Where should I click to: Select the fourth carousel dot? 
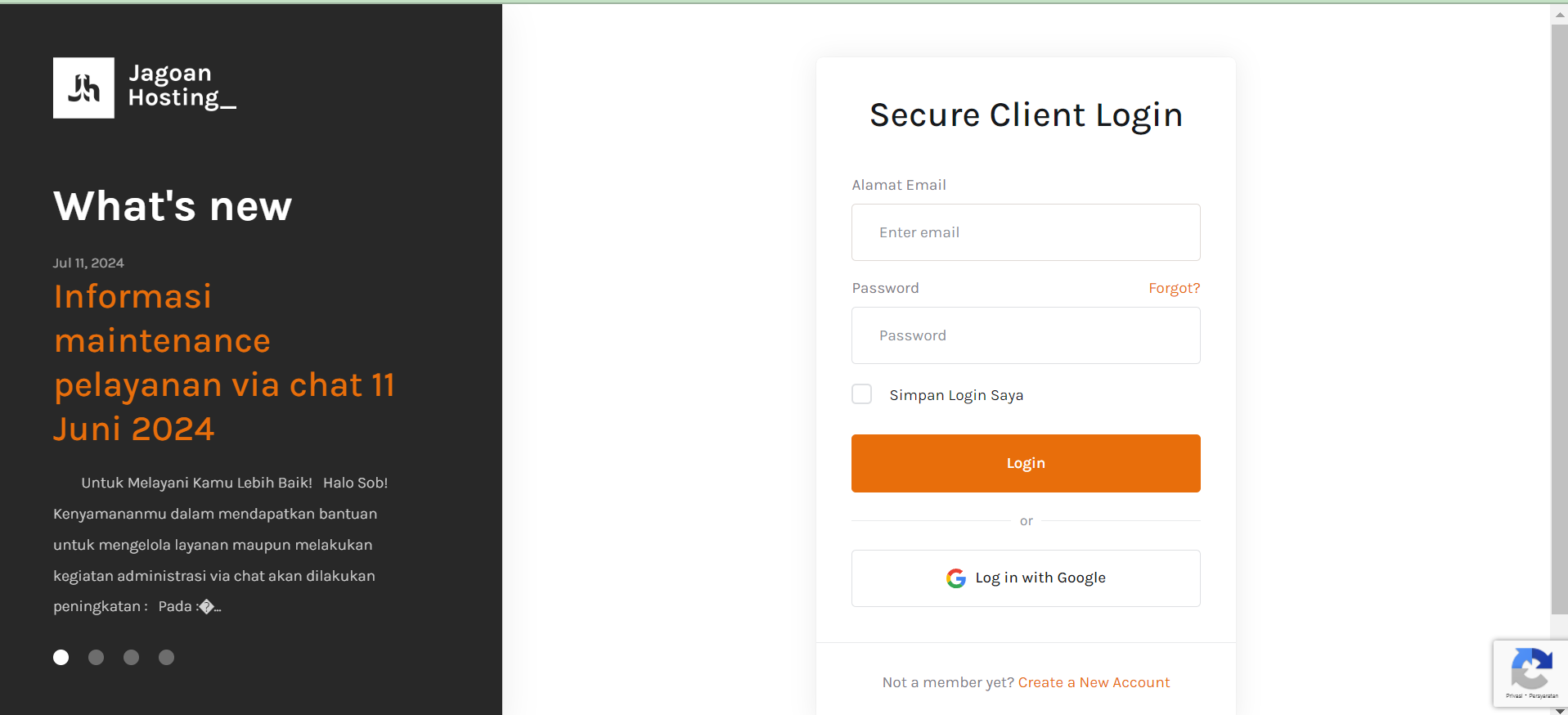166,657
